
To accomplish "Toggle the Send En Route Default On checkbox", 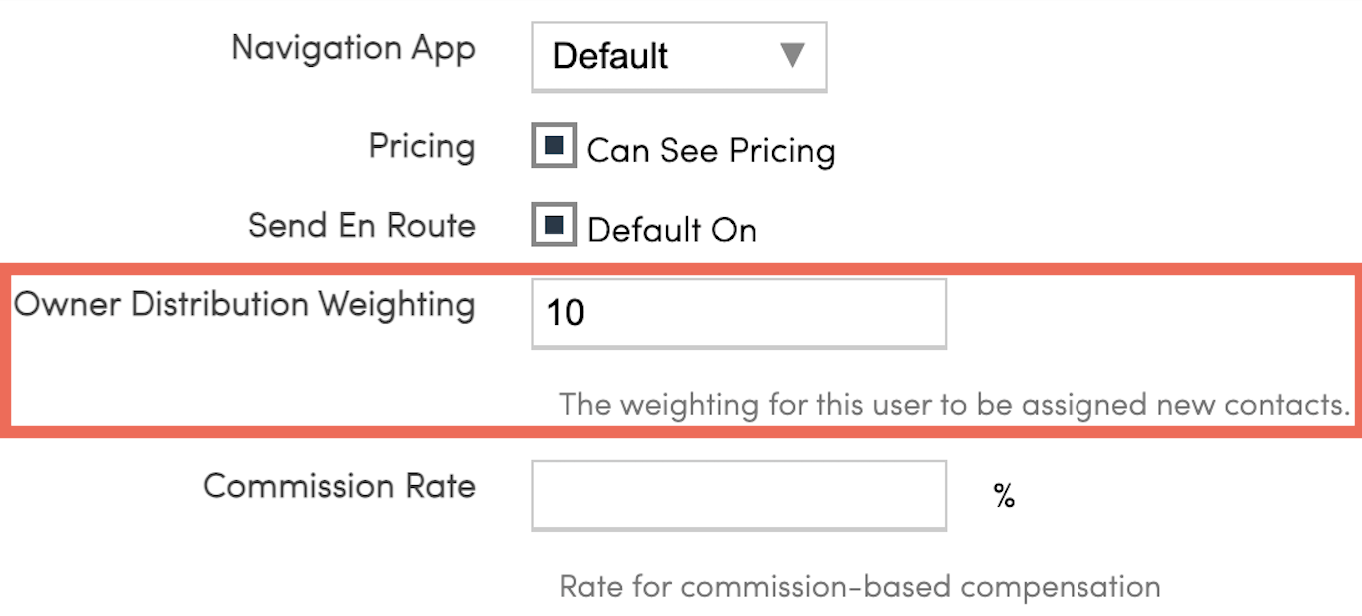I will pos(554,225).
